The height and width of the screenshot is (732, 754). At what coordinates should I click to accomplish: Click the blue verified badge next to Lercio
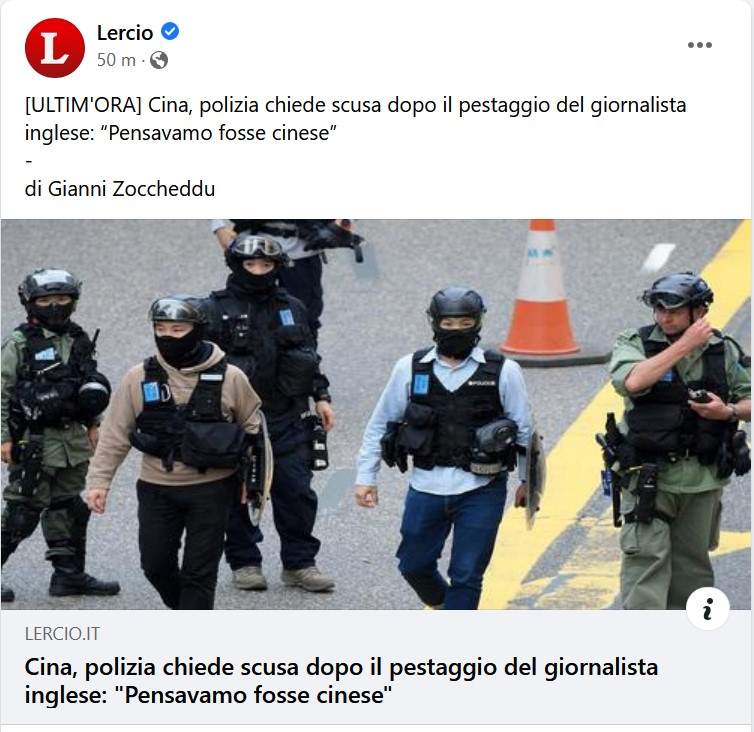[x=170, y=32]
